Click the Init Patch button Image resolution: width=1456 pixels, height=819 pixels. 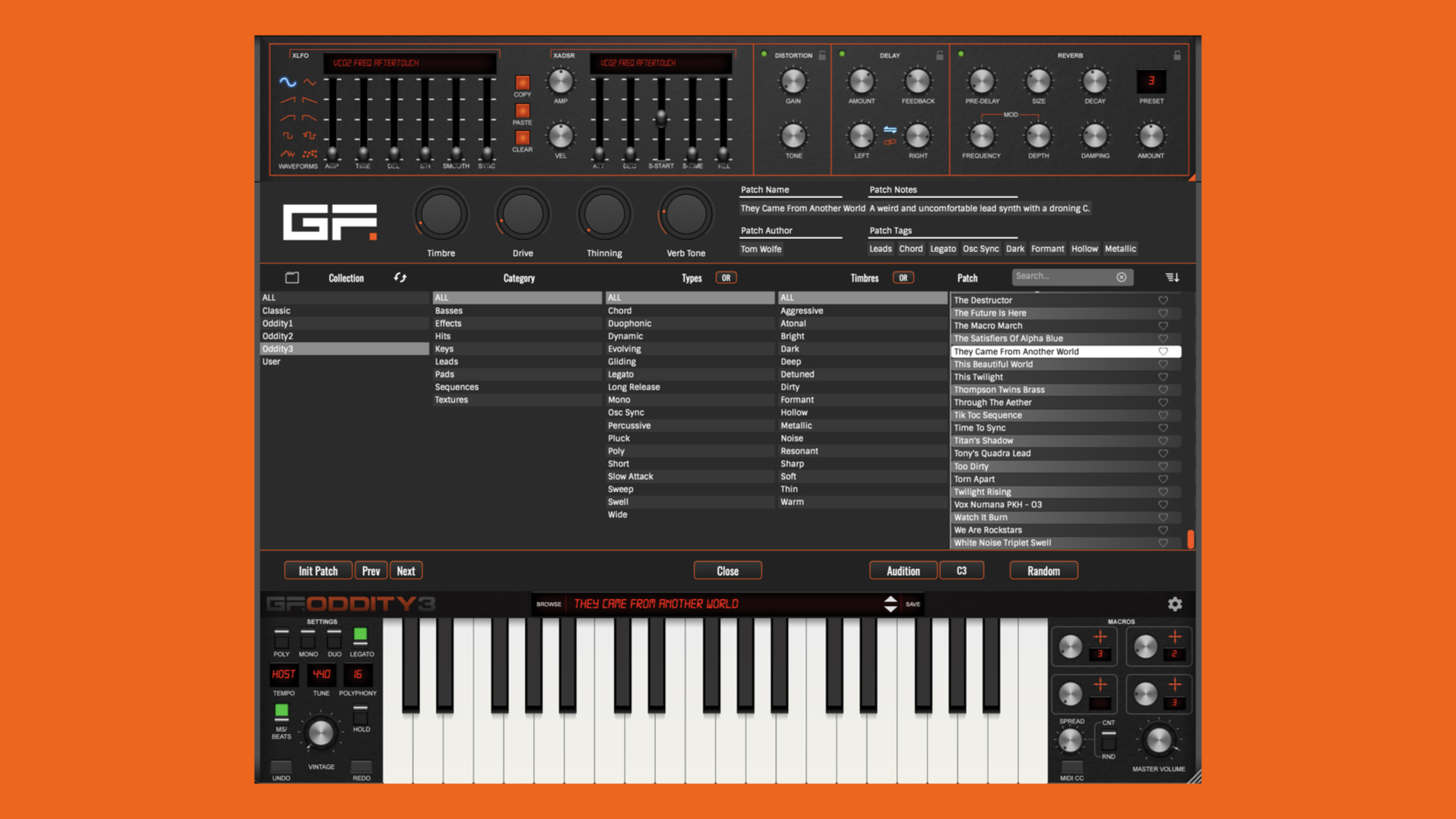[x=318, y=570]
